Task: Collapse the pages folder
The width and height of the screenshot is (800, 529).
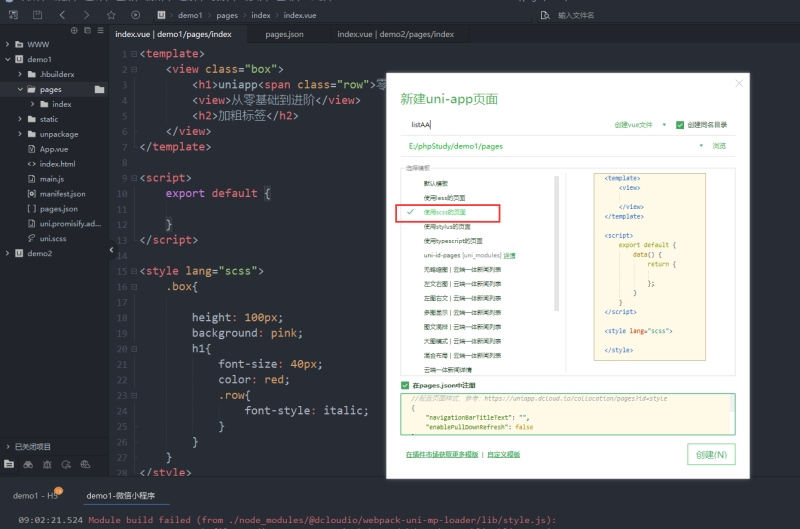Action: [x=20, y=89]
